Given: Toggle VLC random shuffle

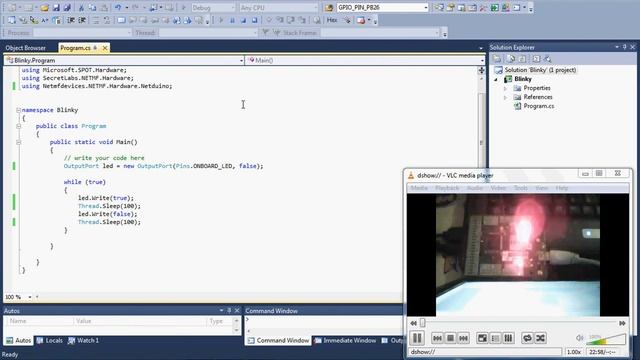Looking at the screenshot, I should click(x=540, y=338).
